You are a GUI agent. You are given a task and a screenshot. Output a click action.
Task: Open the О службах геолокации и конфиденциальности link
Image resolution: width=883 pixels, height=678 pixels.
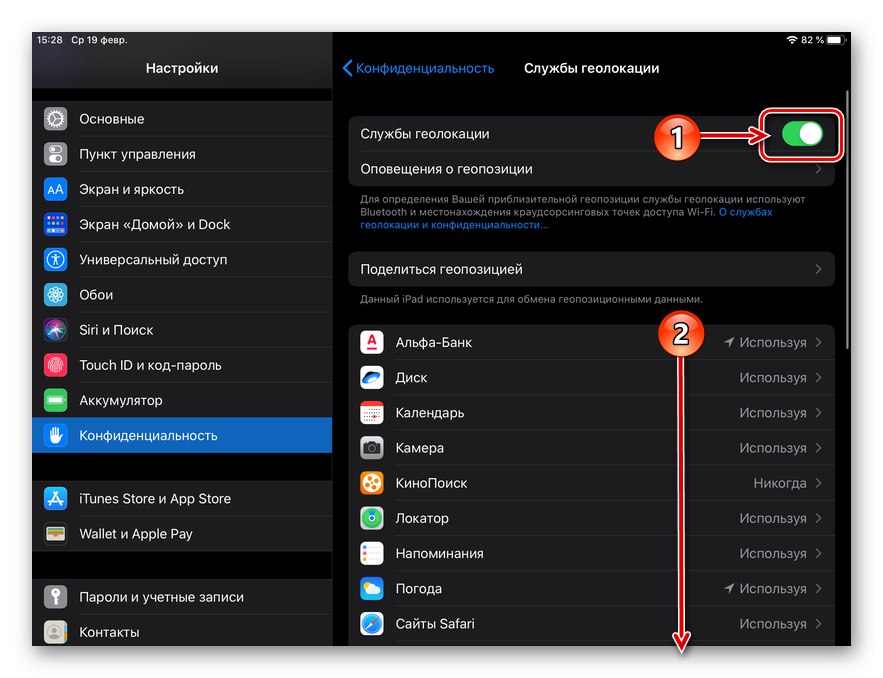click(x=566, y=218)
